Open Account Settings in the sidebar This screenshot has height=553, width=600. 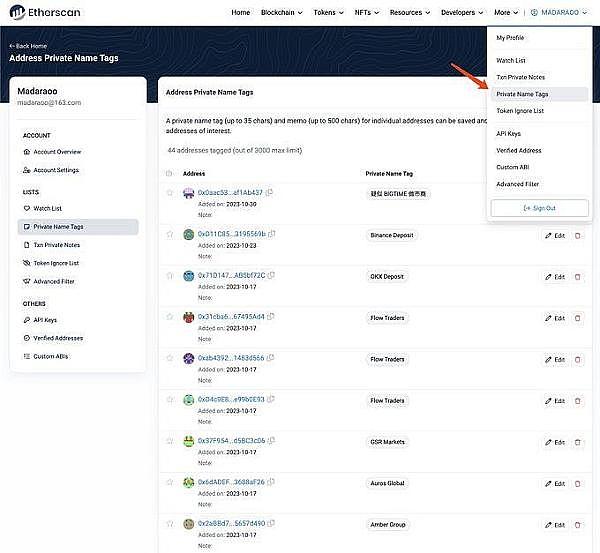tap(57, 170)
